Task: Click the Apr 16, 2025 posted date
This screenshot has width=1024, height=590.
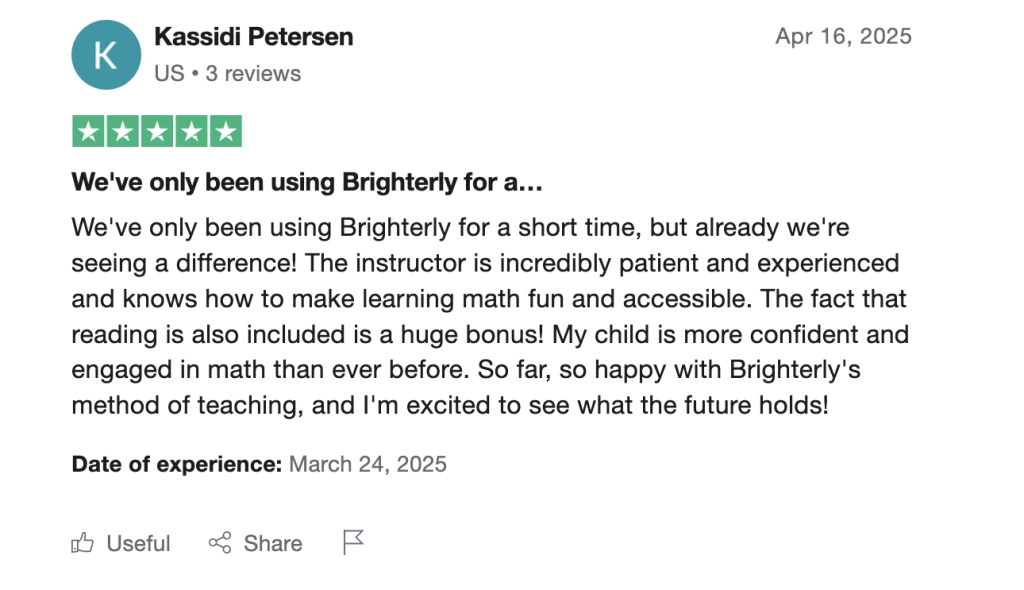Action: [843, 37]
